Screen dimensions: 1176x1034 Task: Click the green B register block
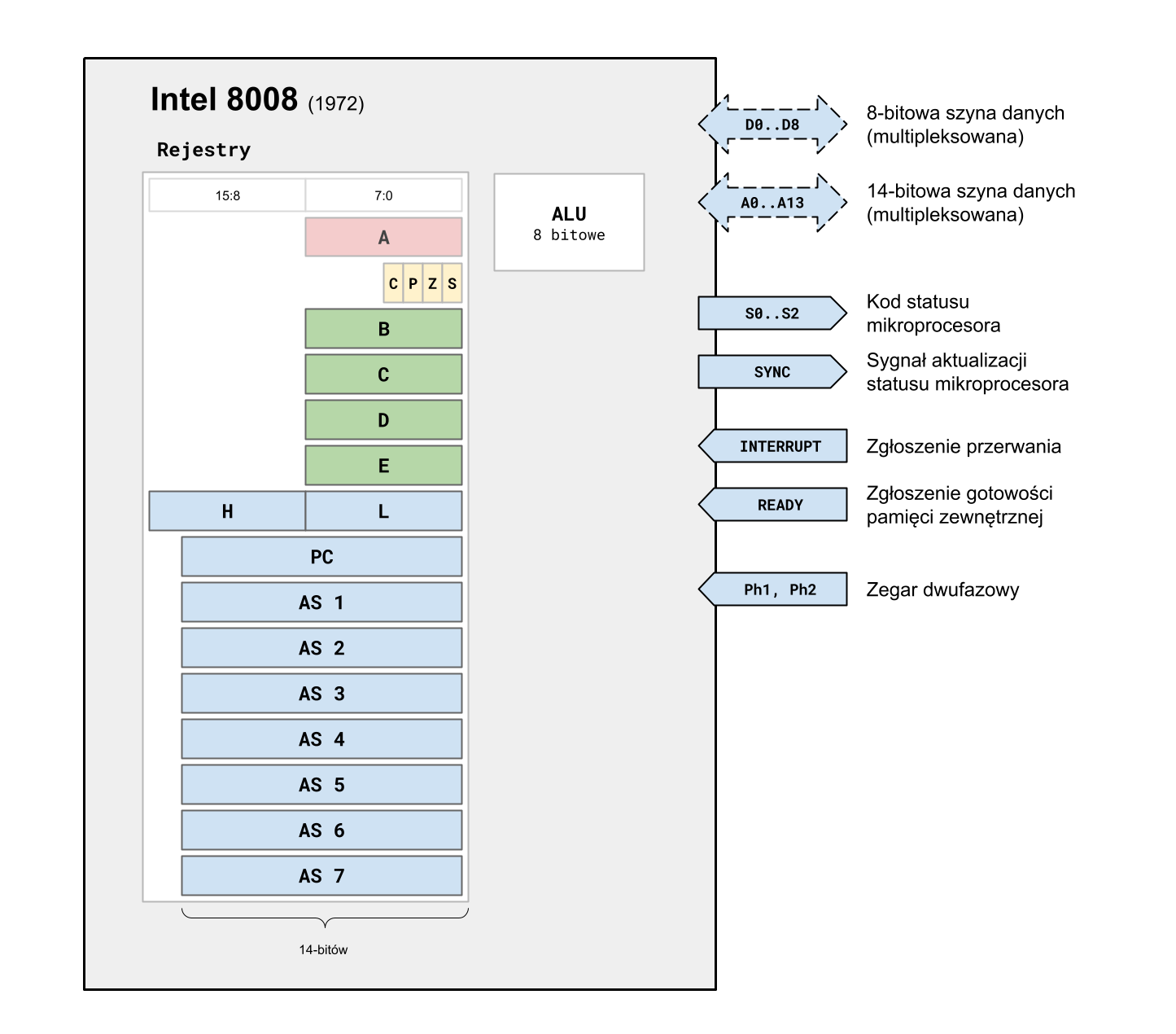pos(383,329)
